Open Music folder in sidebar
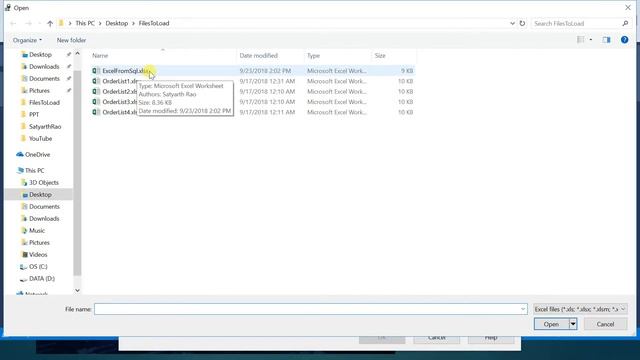 [37, 231]
